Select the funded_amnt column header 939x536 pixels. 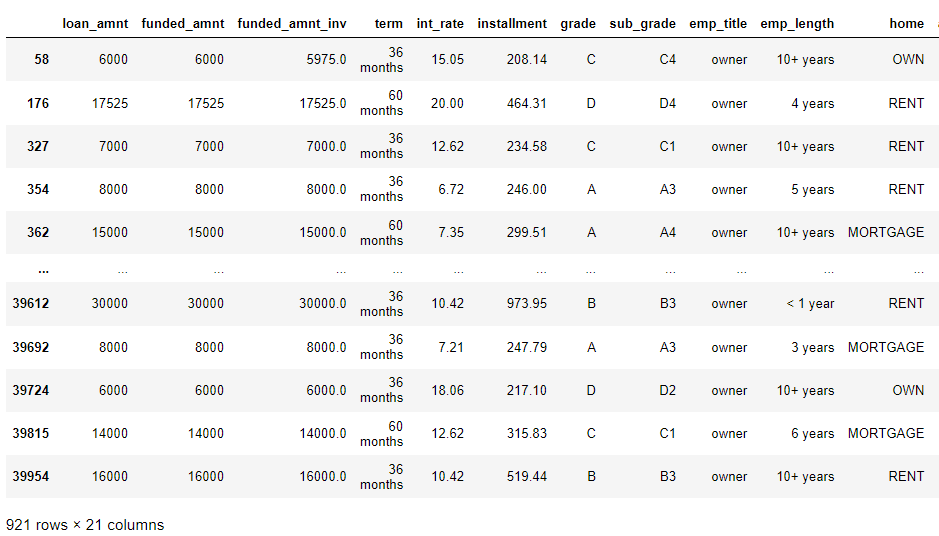pos(183,23)
